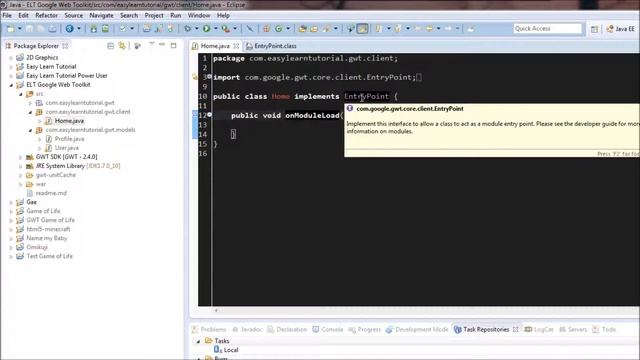The image size is (640, 360).
Task: Open the dropdown arrow beside the Run button
Action: pyautogui.click(x=216, y=29)
